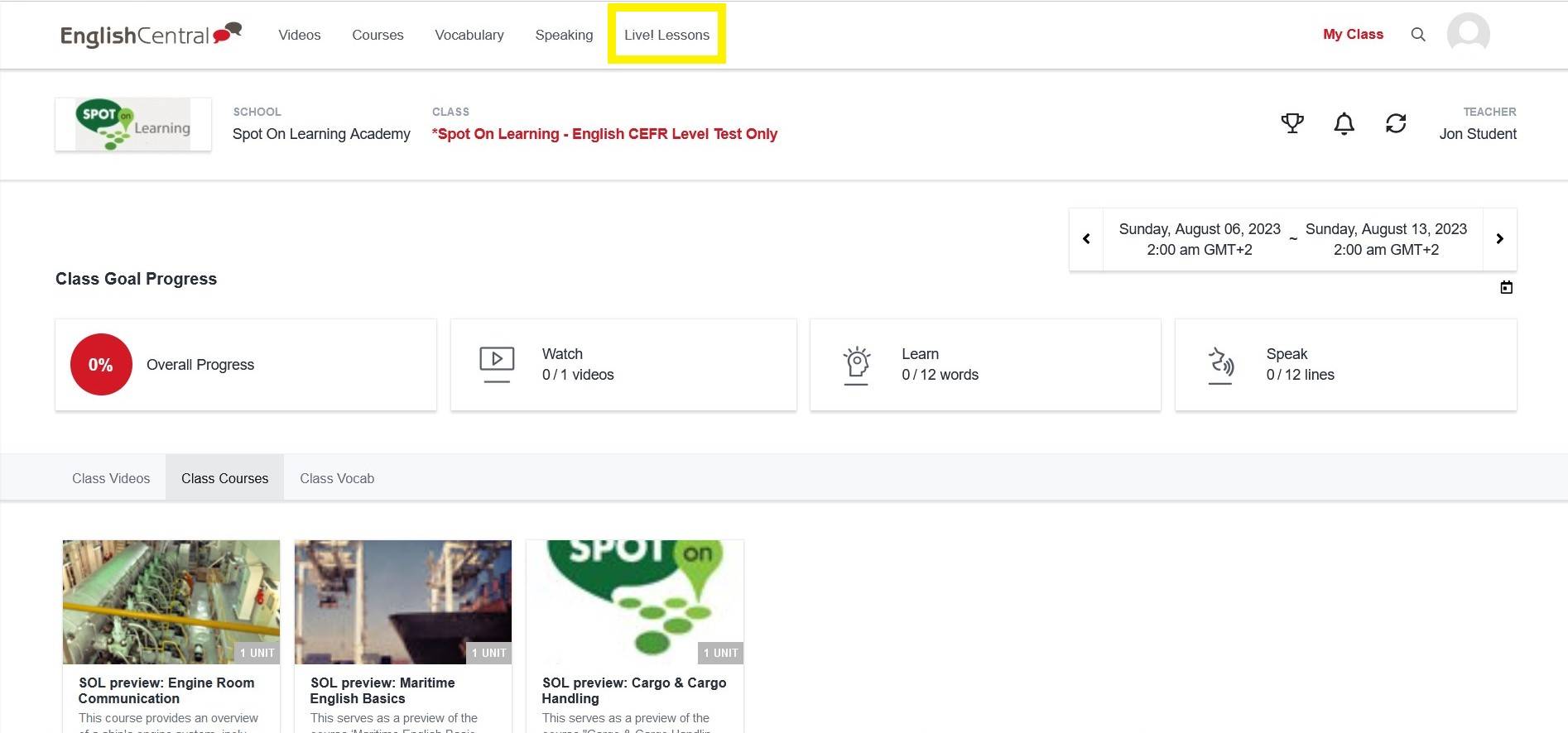The width and height of the screenshot is (1568, 733).
Task: Open the calendar date picker icon
Action: pyautogui.click(x=1507, y=288)
